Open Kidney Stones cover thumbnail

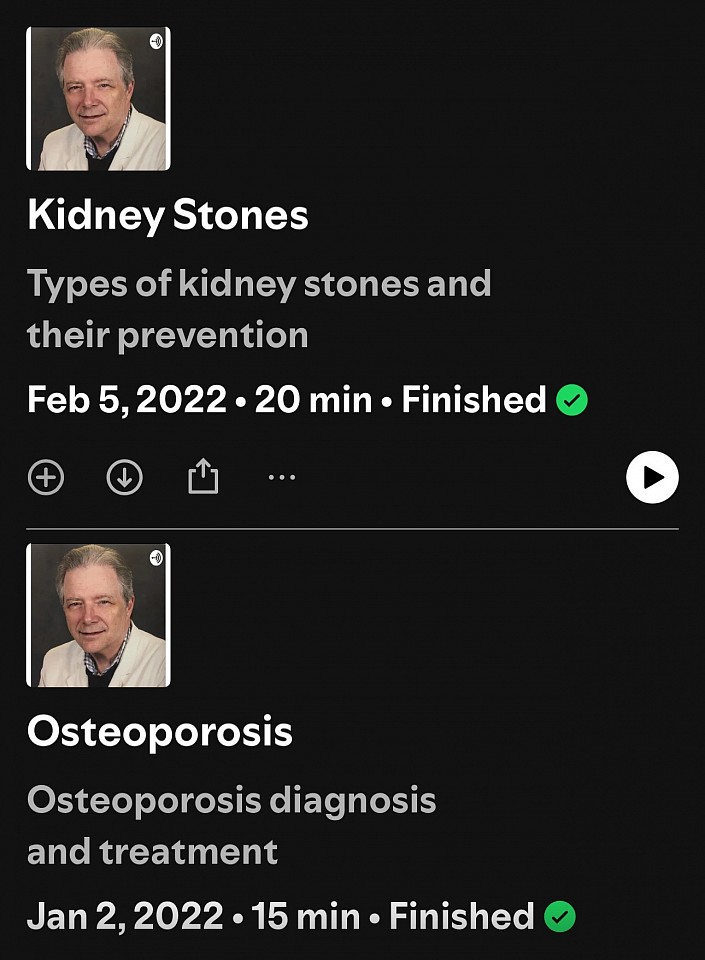(x=98, y=99)
